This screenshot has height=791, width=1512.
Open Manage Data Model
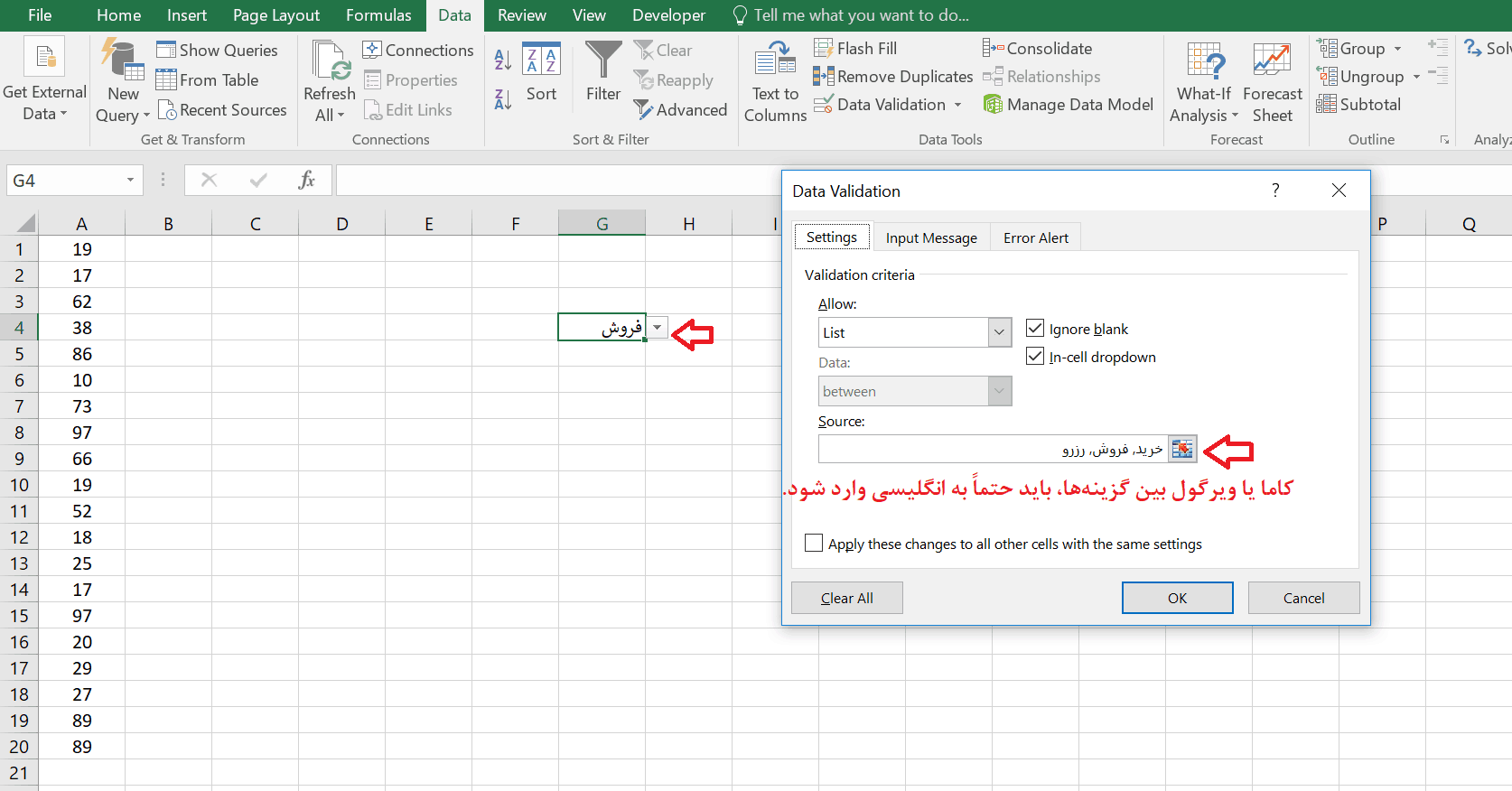pos(1069,105)
